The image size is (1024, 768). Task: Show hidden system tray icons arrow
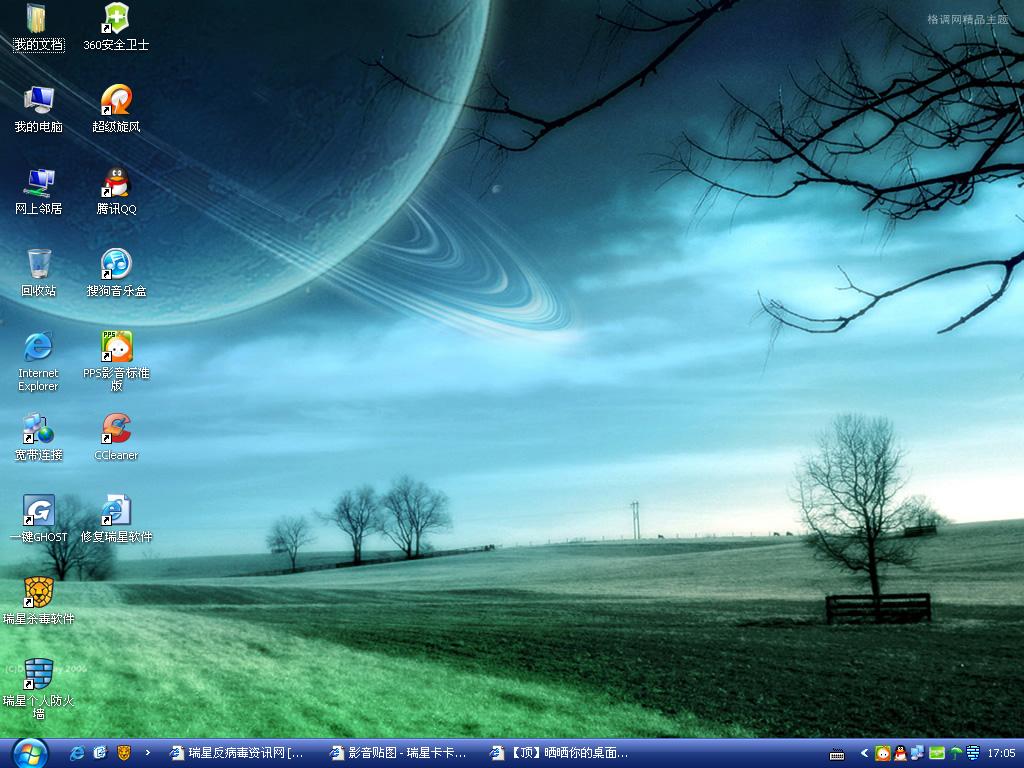(864, 753)
